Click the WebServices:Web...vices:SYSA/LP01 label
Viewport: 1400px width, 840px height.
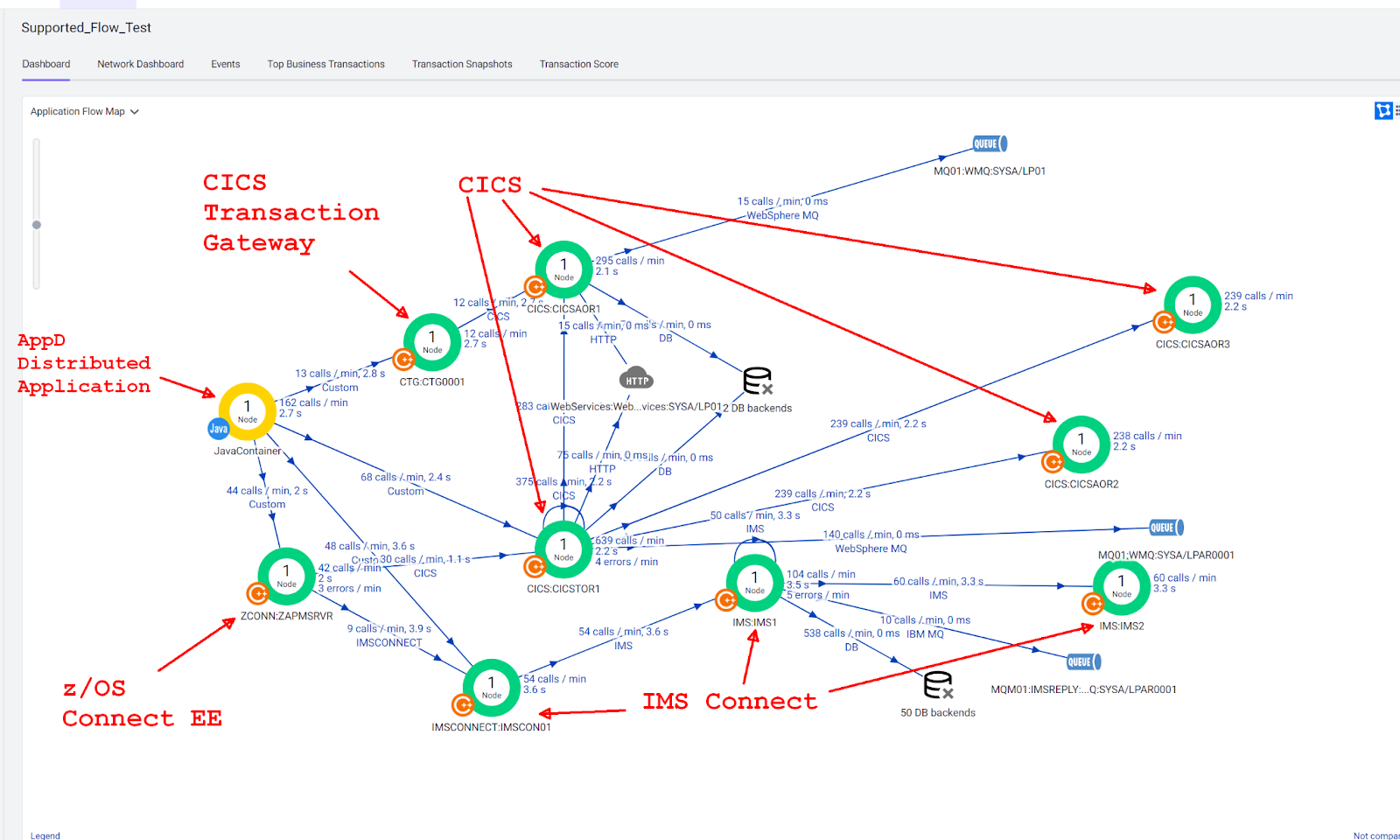pos(635,407)
